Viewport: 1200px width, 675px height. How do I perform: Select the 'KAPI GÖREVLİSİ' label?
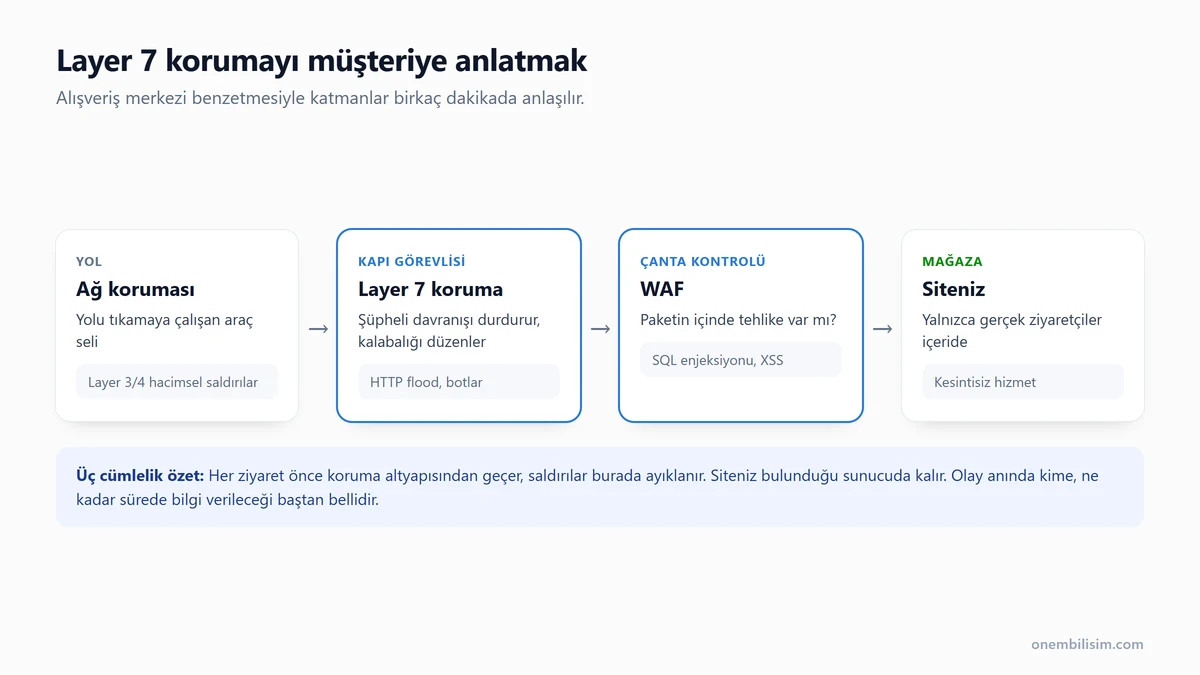(412, 261)
